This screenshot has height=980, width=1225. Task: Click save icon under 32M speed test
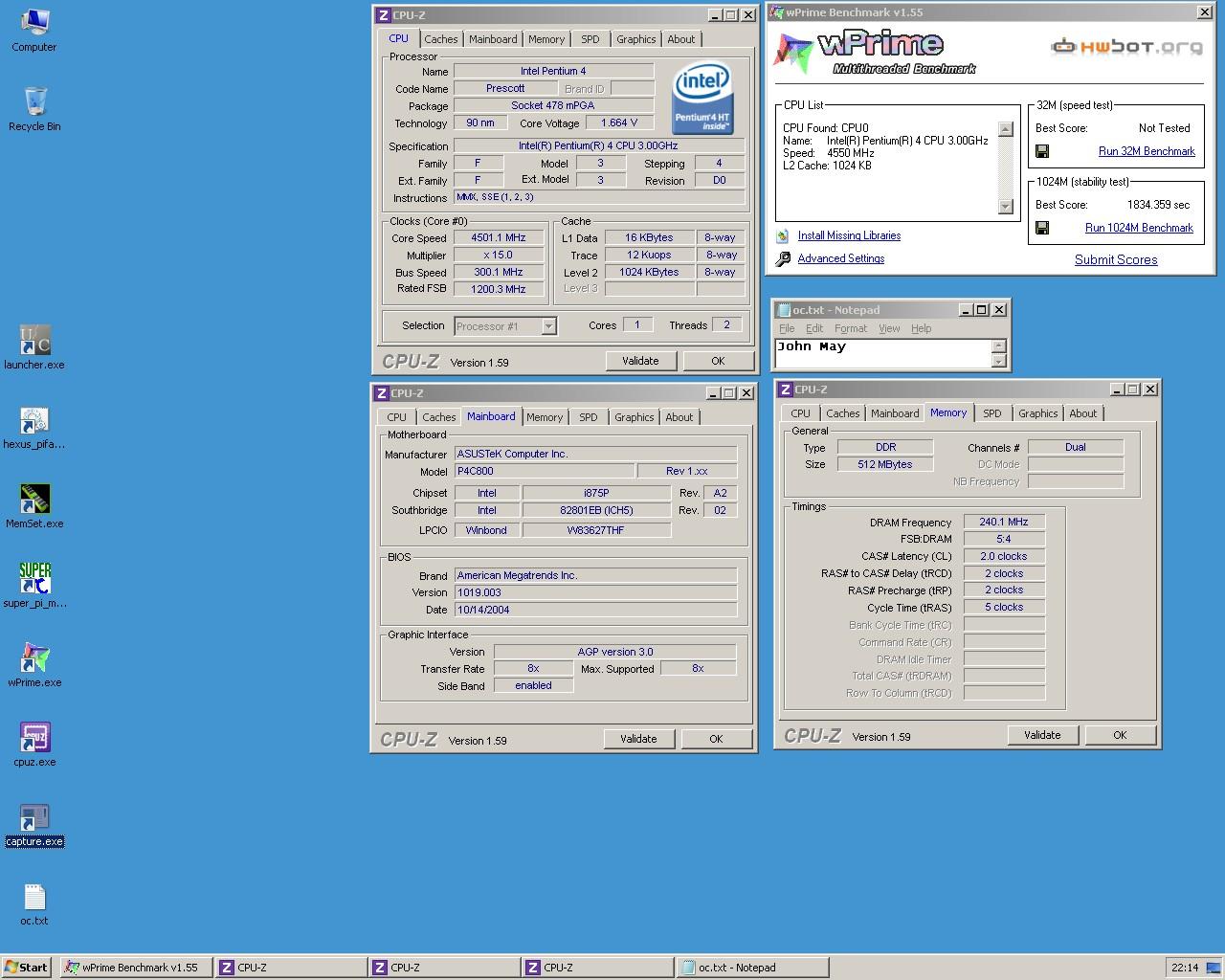tap(1042, 151)
